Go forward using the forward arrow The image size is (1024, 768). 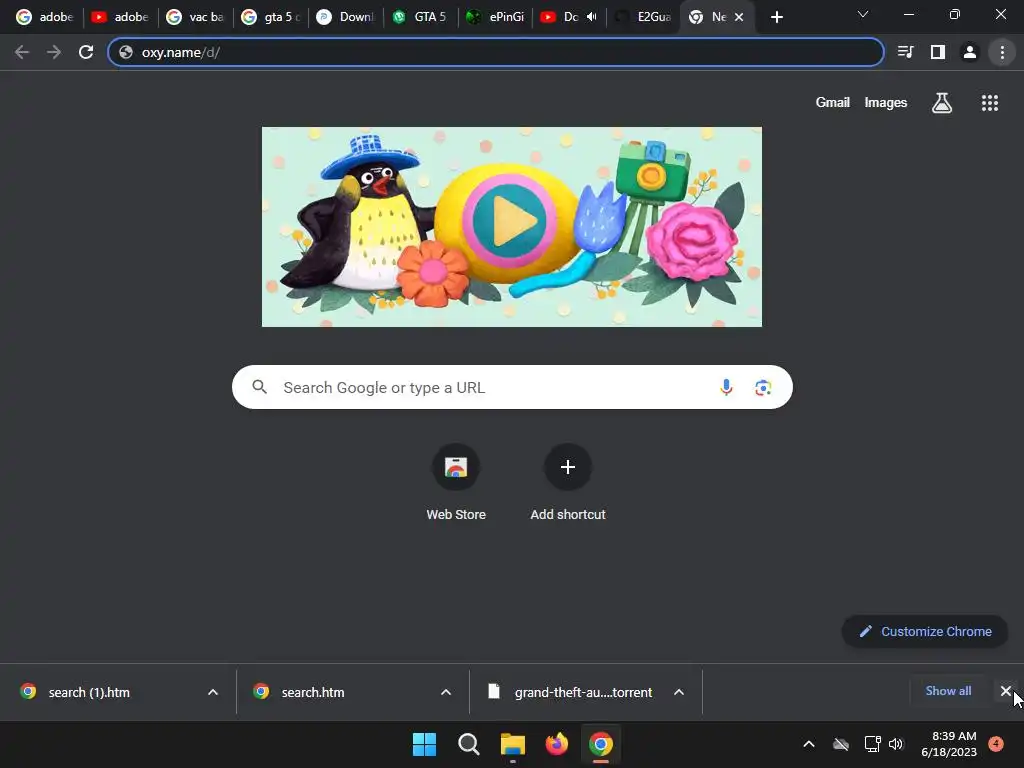click(x=54, y=52)
